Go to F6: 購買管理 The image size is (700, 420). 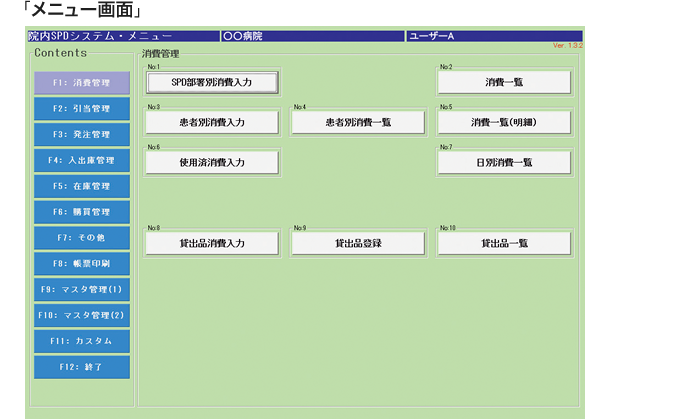coord(82,212)
